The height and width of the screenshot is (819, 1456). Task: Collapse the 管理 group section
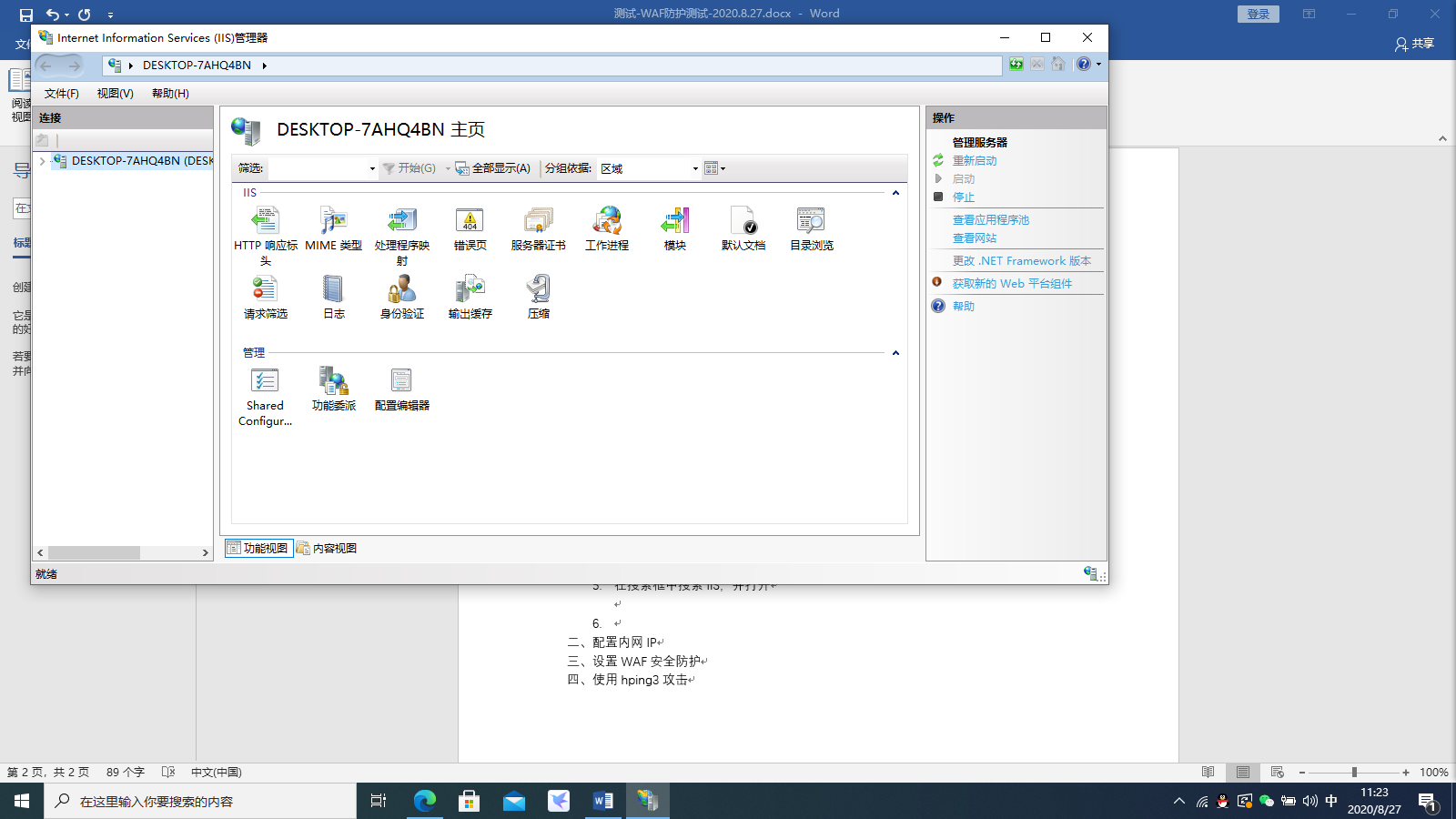[895, 353]
